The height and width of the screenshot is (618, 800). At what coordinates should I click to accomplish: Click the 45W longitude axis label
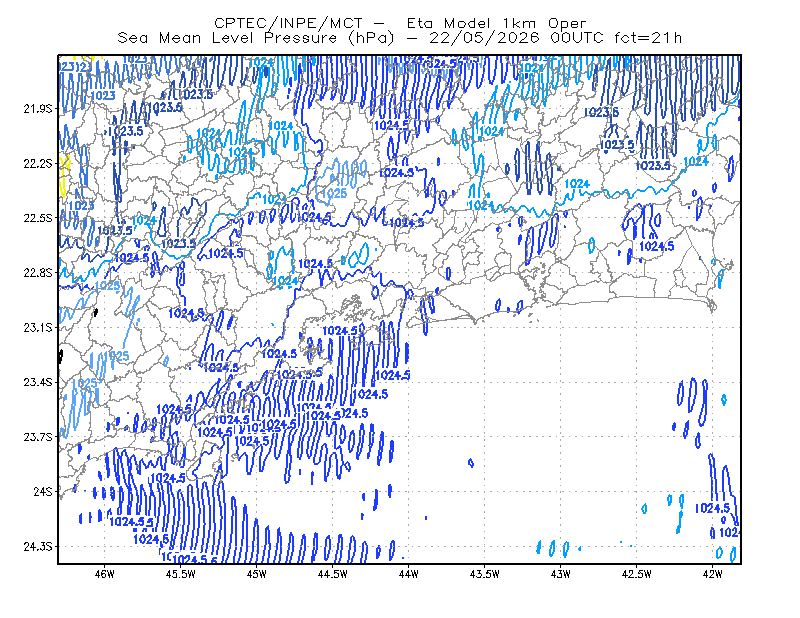(x=257, y=574)
